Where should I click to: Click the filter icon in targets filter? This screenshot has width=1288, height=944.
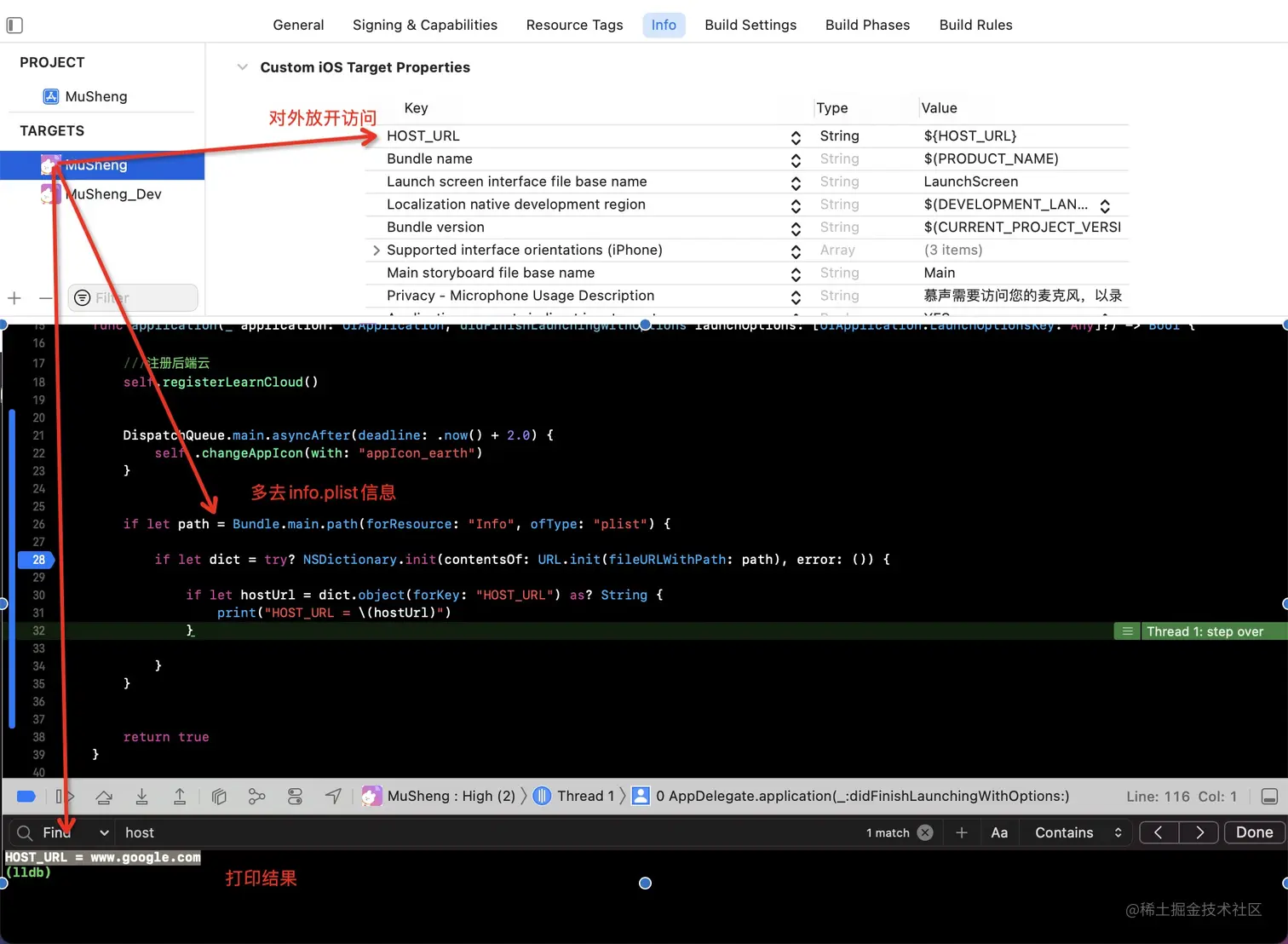83,298
